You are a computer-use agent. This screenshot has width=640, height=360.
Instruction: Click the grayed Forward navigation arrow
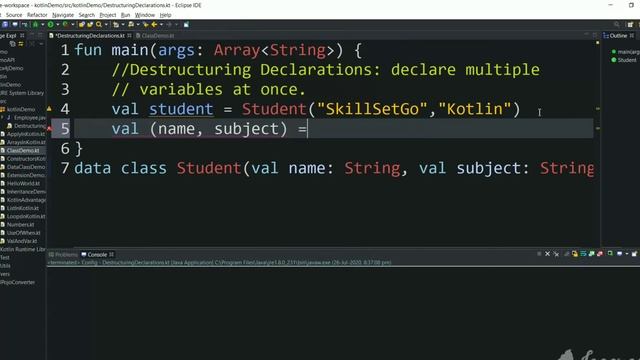(169, 24)
